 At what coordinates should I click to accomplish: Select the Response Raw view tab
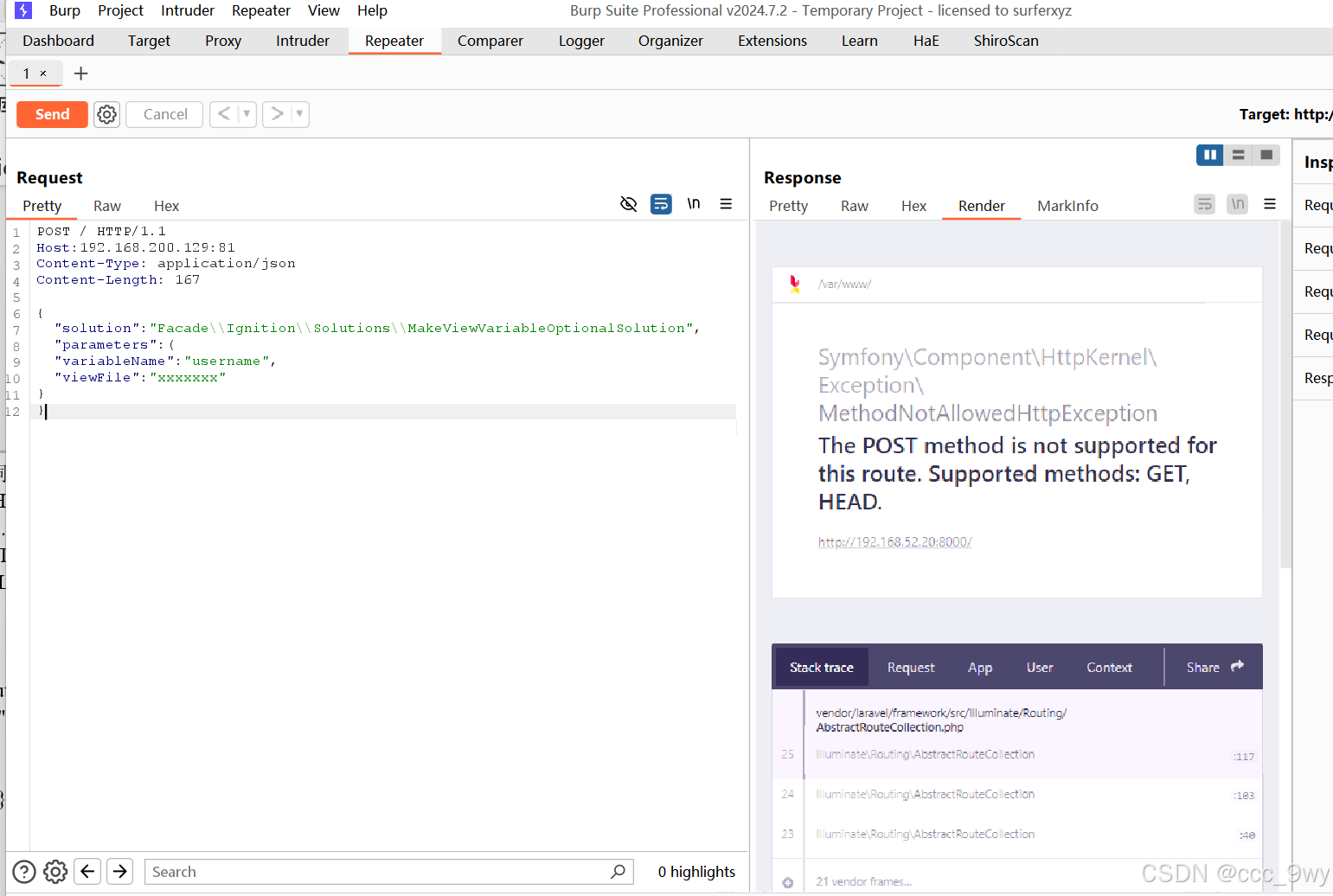(x=855, y=206)
